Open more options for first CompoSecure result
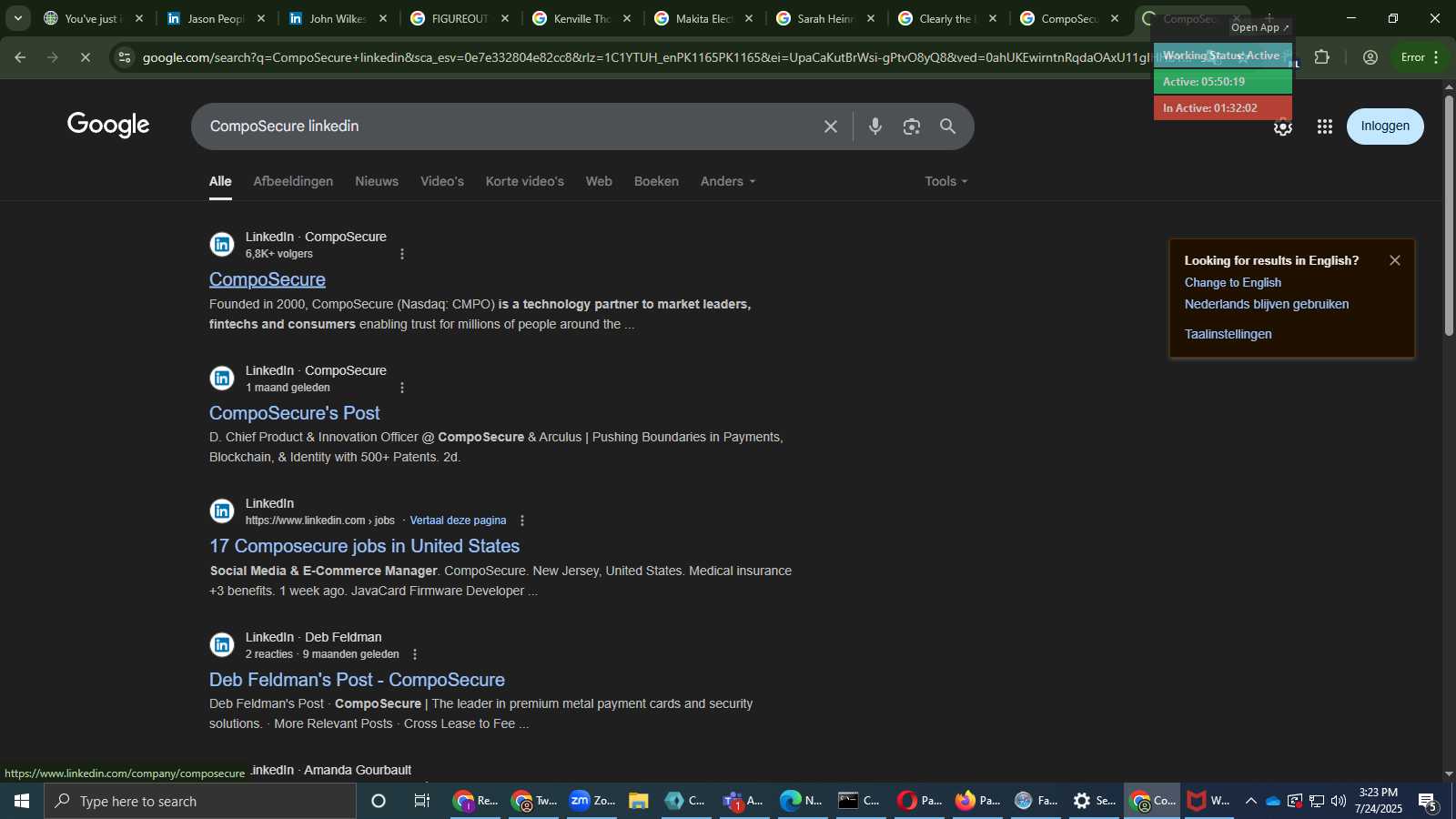1456x819 pixels. [402, 254]
